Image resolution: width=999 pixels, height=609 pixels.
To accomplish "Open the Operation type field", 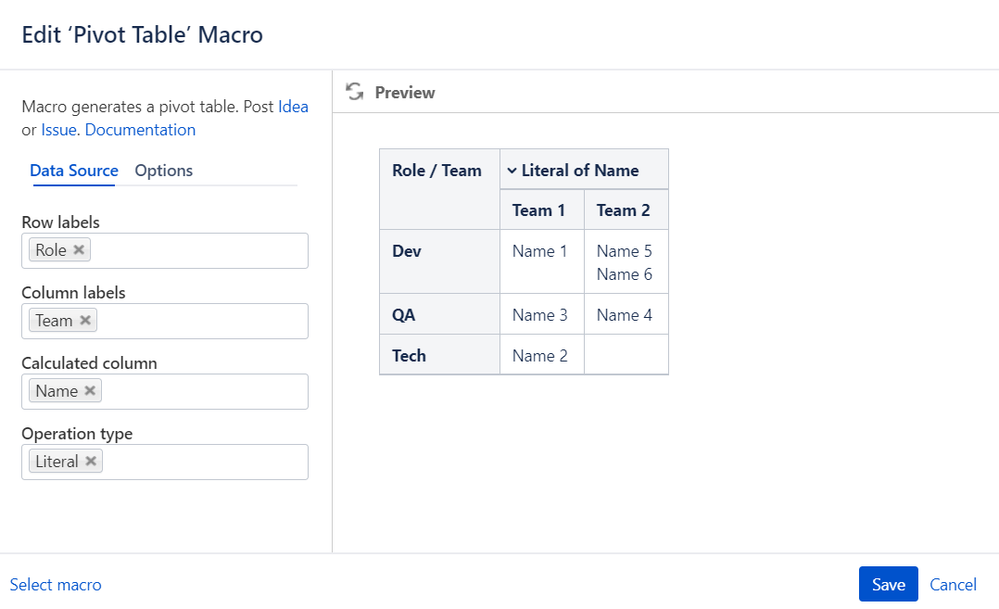I will (x=200, y=462).
